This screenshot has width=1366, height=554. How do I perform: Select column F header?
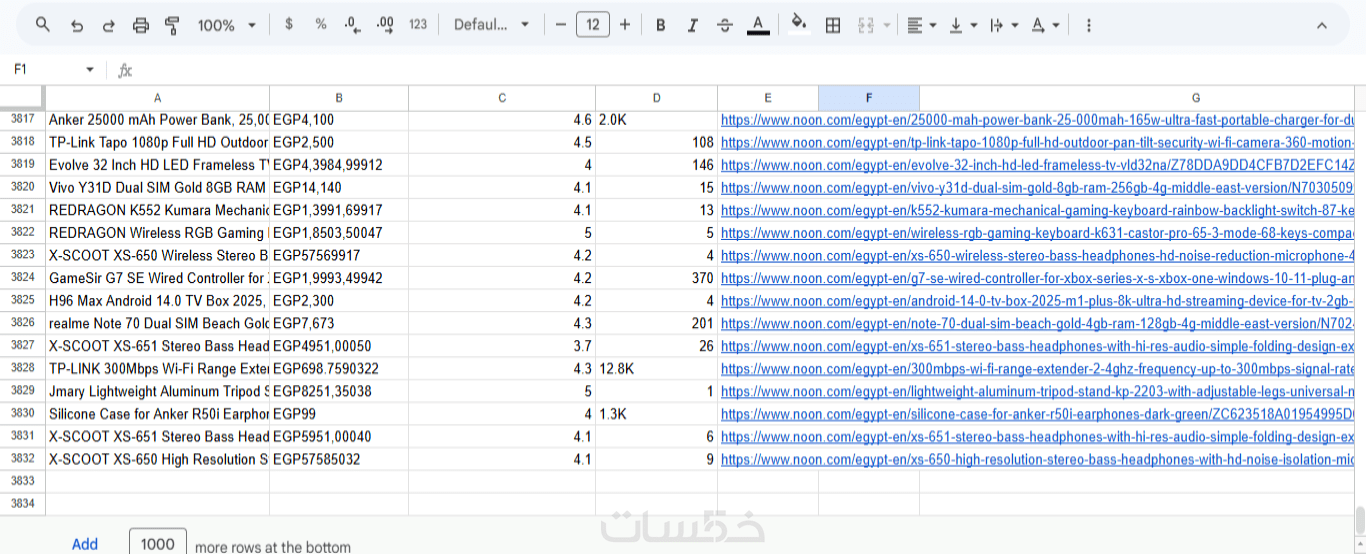(869, 98)
